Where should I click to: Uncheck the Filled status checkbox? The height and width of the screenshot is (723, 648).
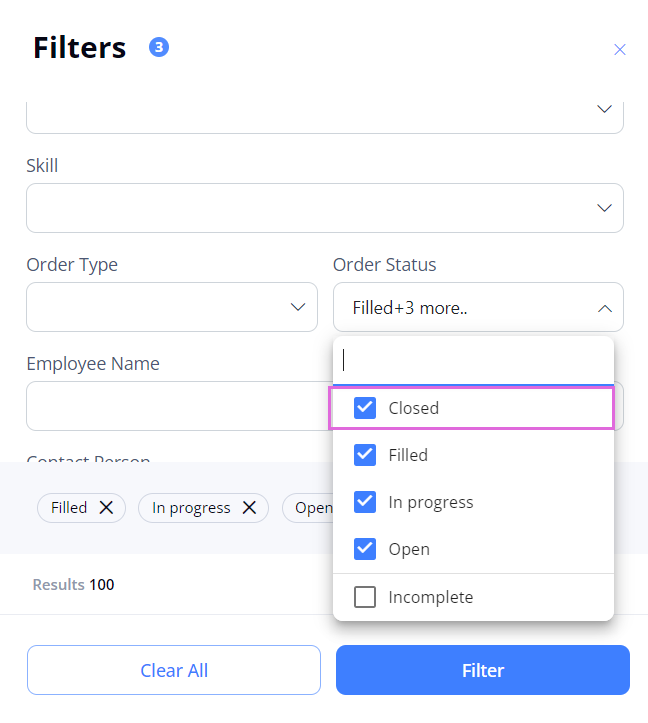[x=365, y=455]
